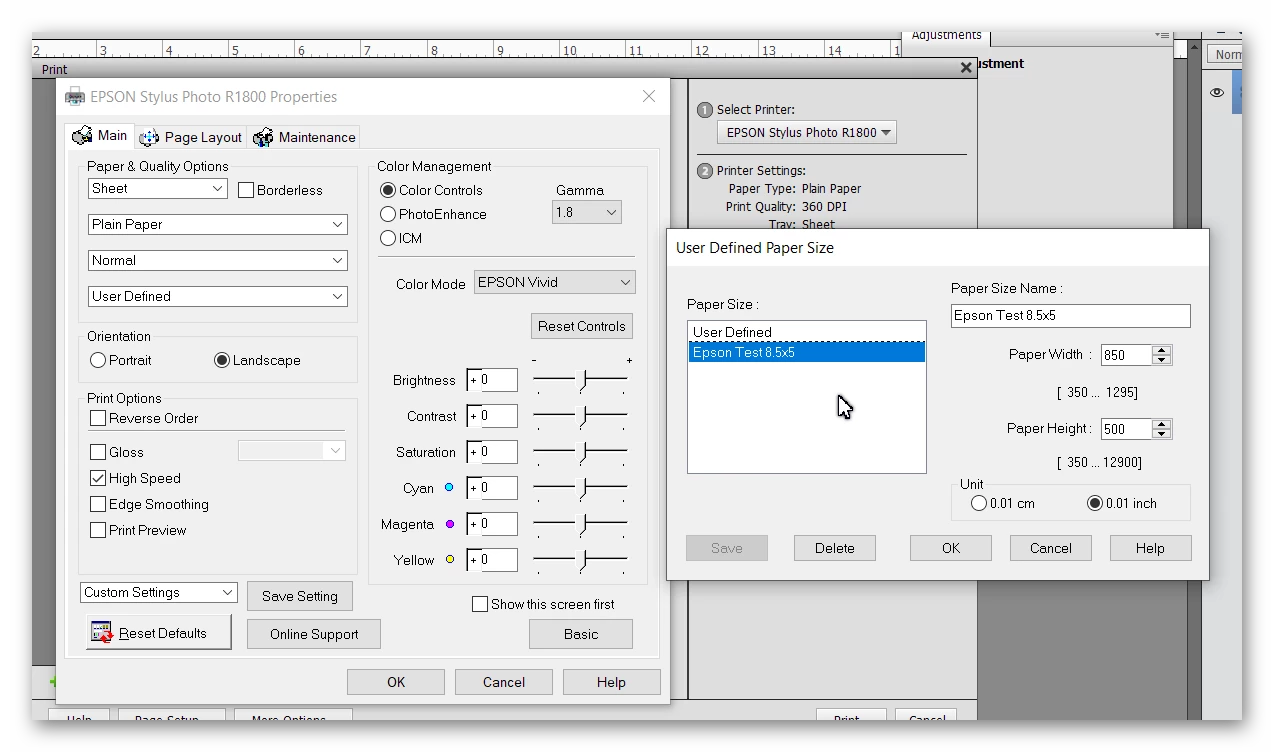Image resolution: width=1274 pixels, height=752 pixels.
Task: Open the disabled Gloss level dropdown
Action: point(292,451)
